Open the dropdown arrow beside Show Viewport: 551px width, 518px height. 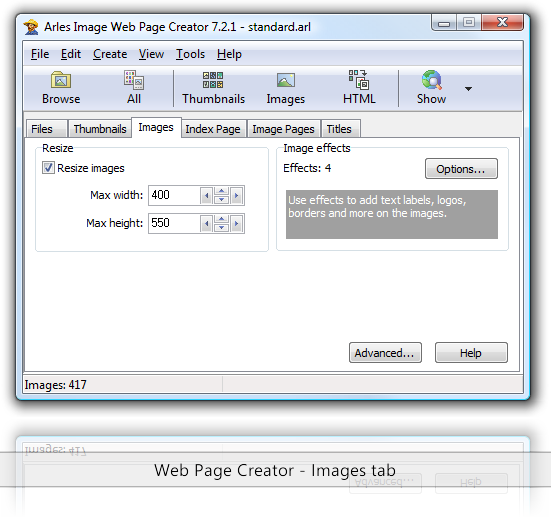point(468,89)
